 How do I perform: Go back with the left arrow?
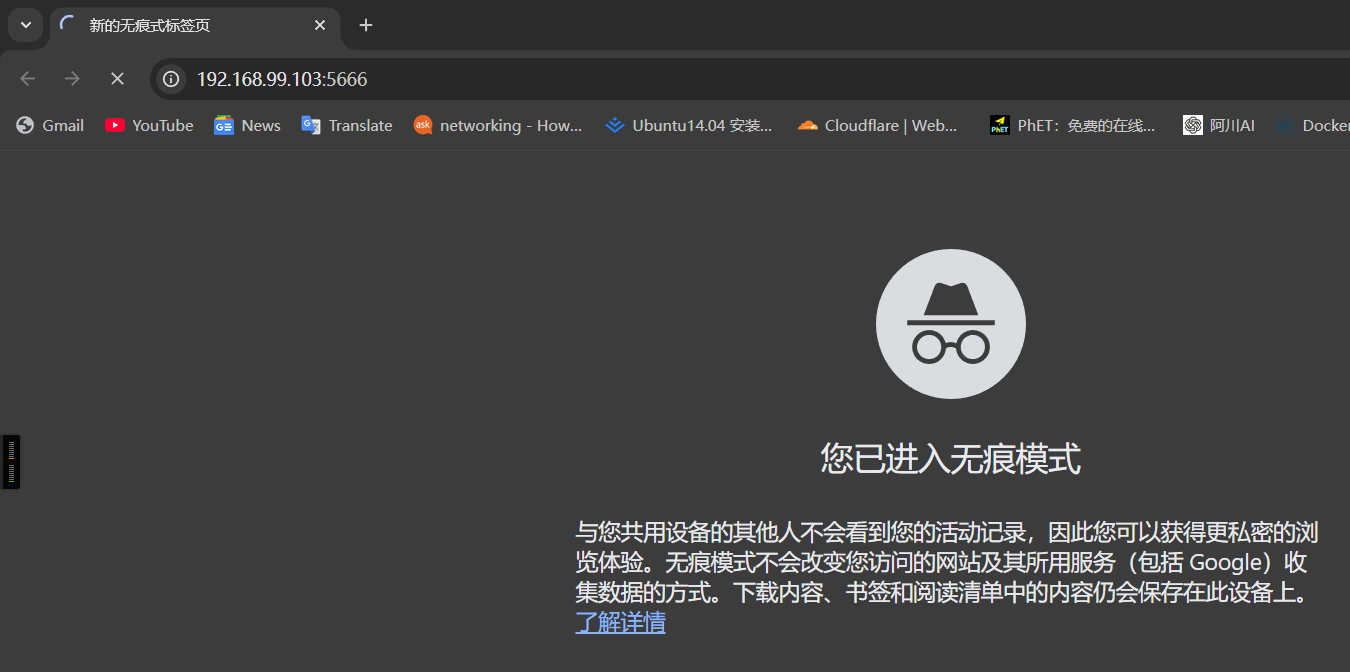(x=28, y=78)
